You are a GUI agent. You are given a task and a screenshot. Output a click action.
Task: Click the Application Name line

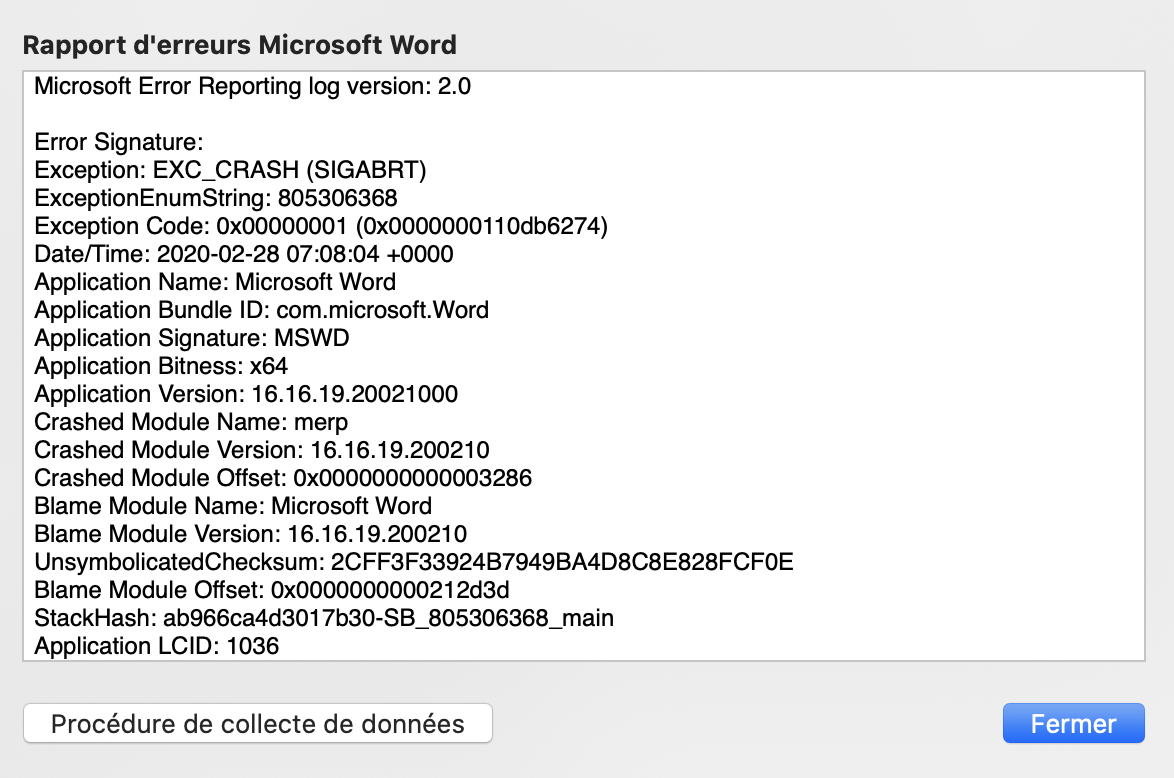(215, 282)
